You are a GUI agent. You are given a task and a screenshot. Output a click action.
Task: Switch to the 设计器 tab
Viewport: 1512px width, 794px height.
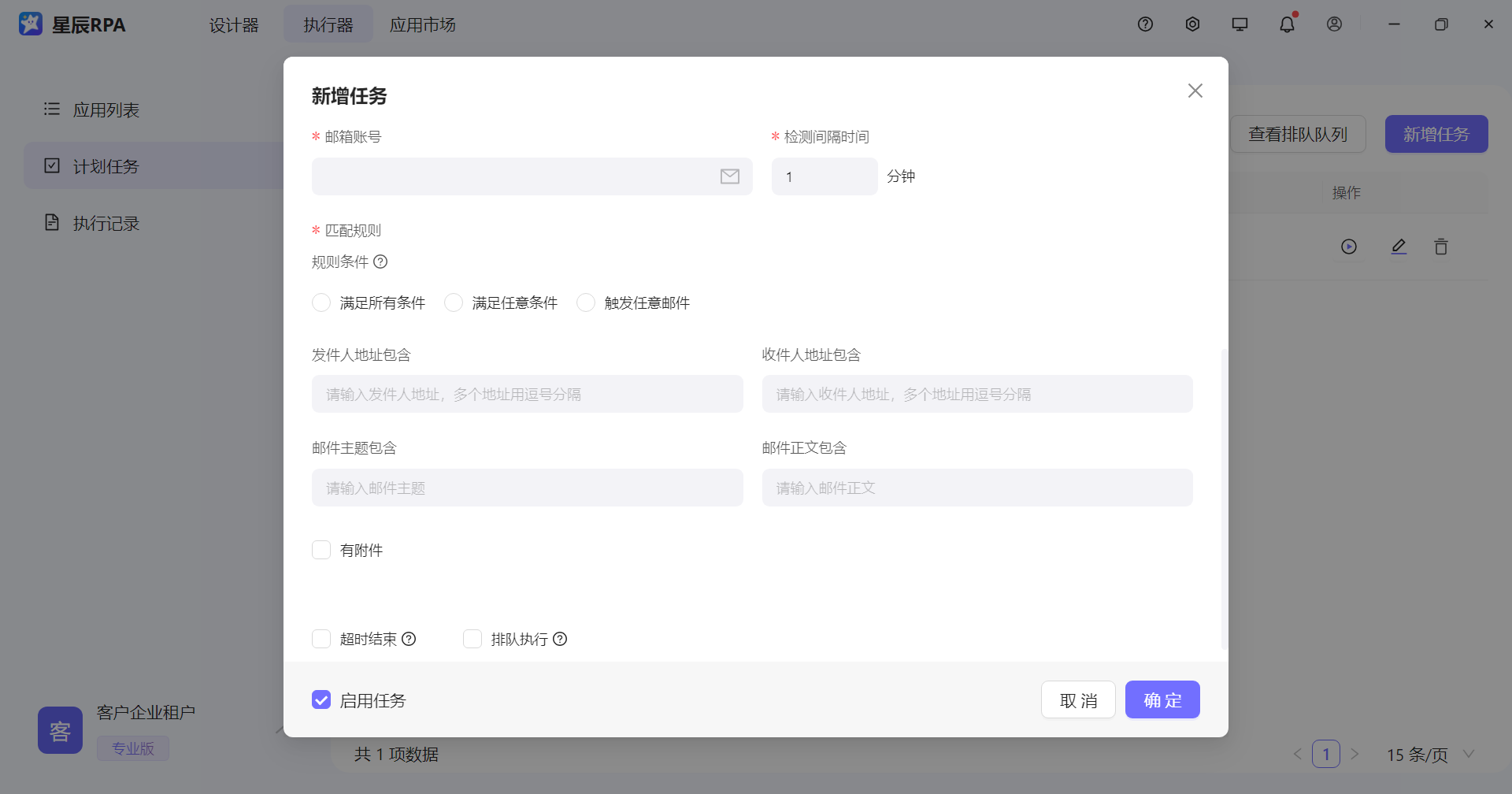point(234,24)
